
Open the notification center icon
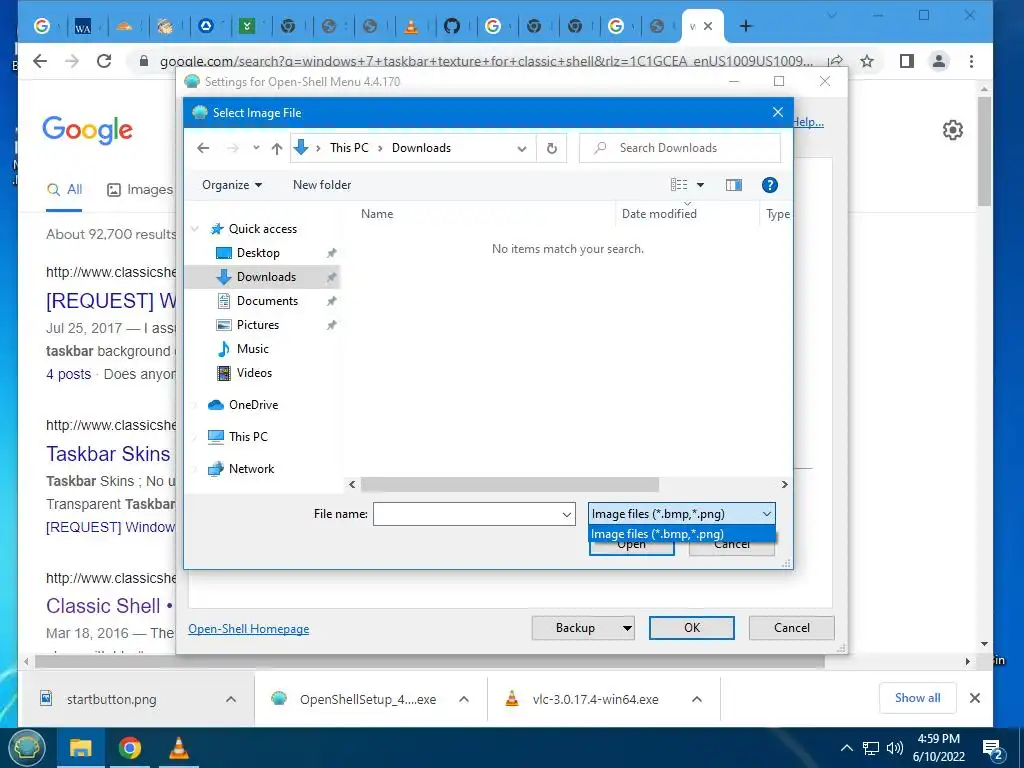point(993,749)
